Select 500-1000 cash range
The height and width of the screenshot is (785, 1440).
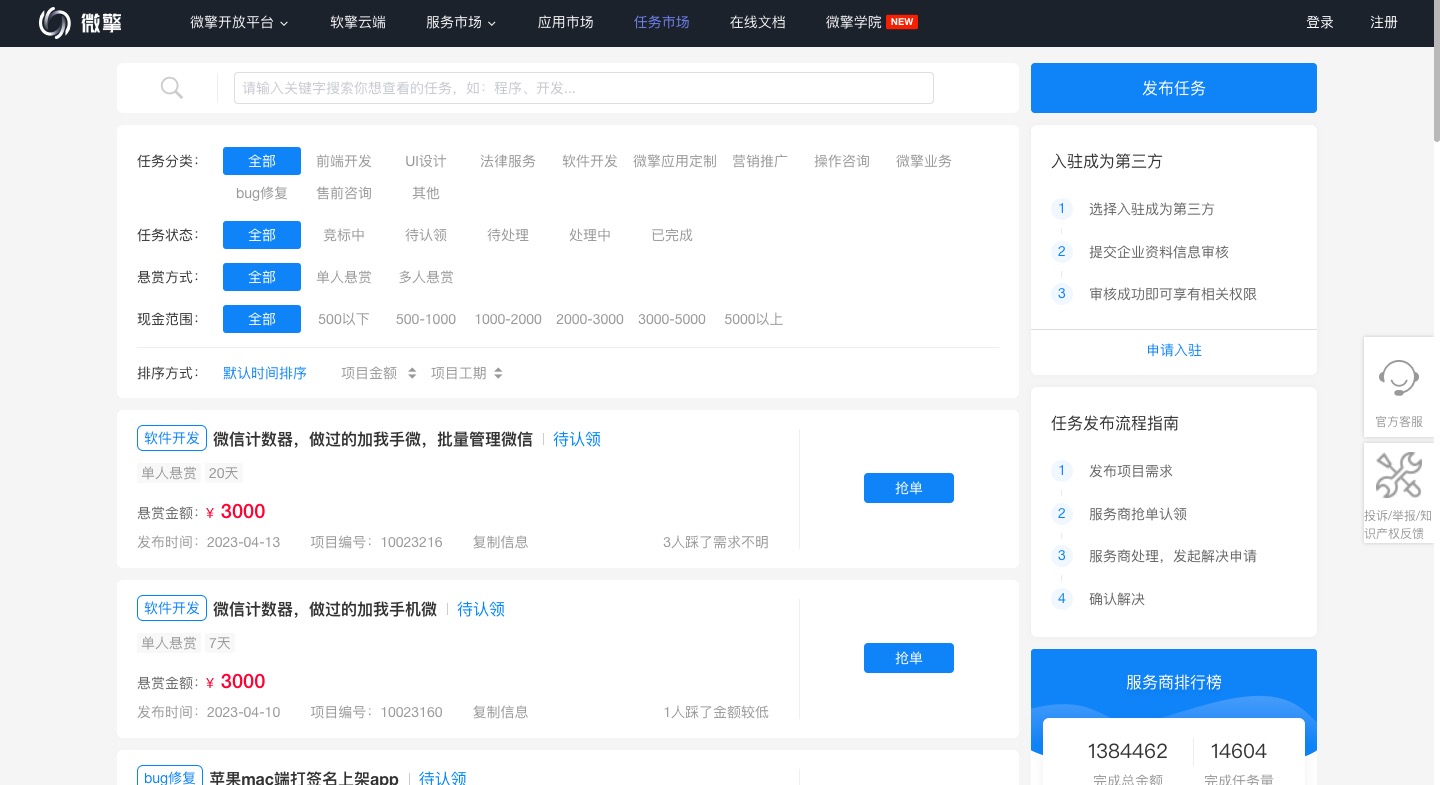[x=426, y=319]
